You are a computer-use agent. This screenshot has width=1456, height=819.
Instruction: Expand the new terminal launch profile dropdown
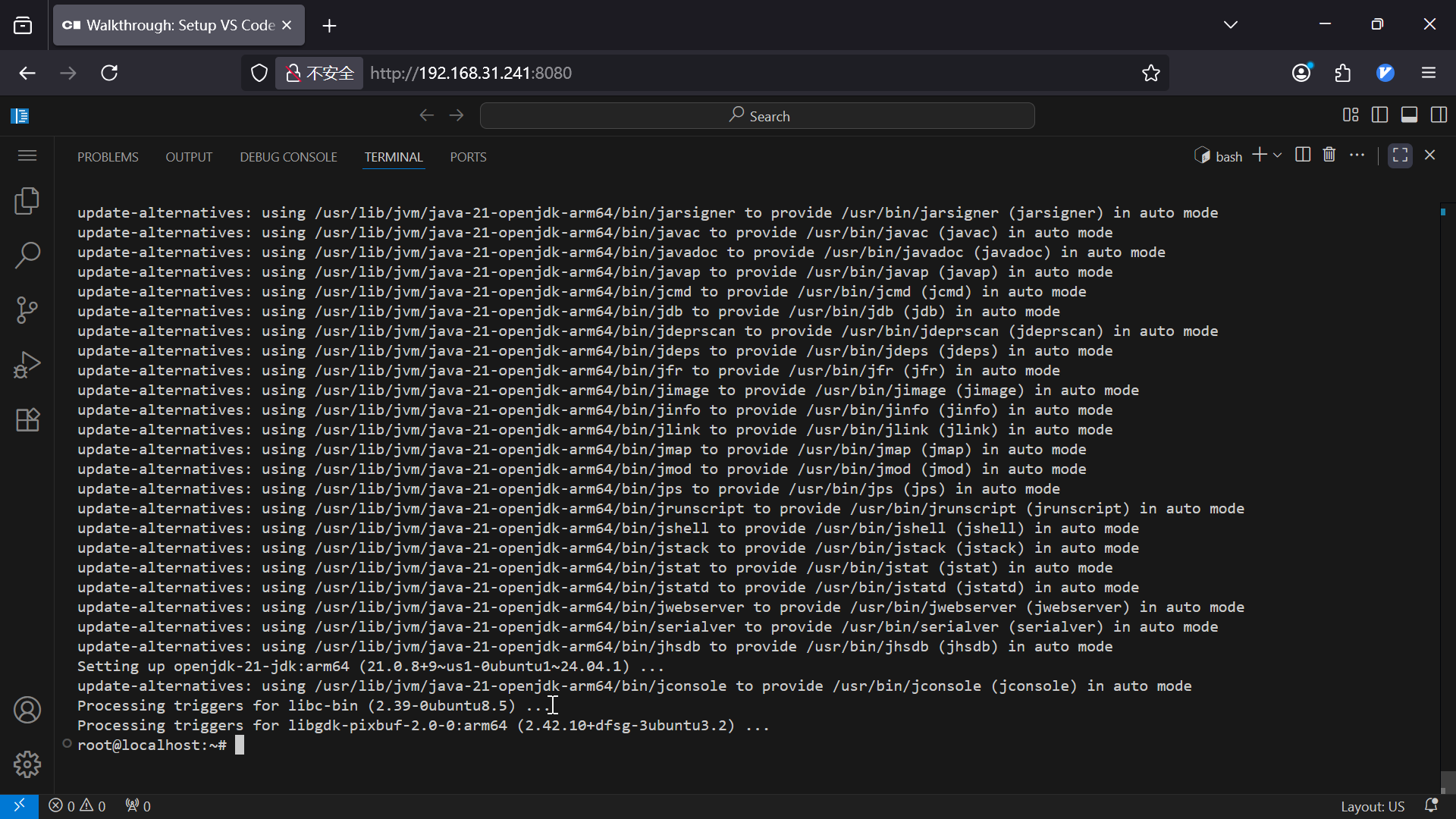coord(1278,155)
